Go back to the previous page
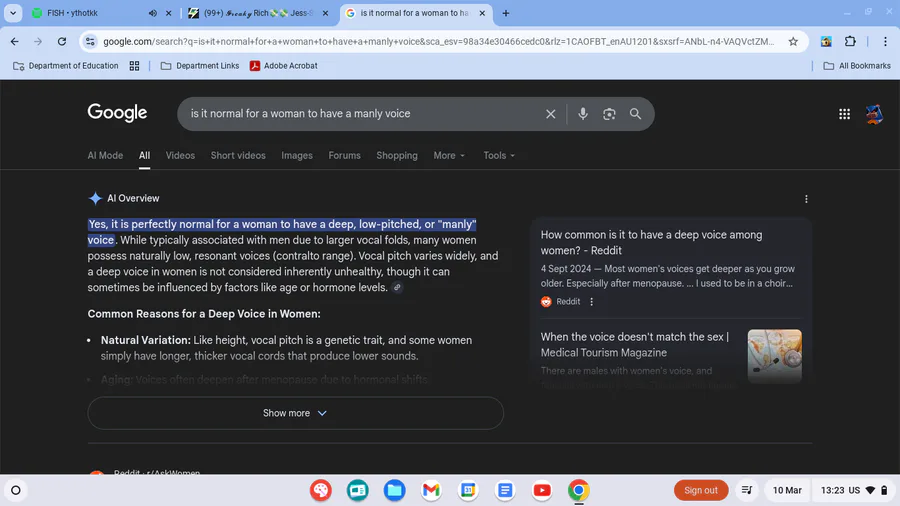 [x=15, y=41]
